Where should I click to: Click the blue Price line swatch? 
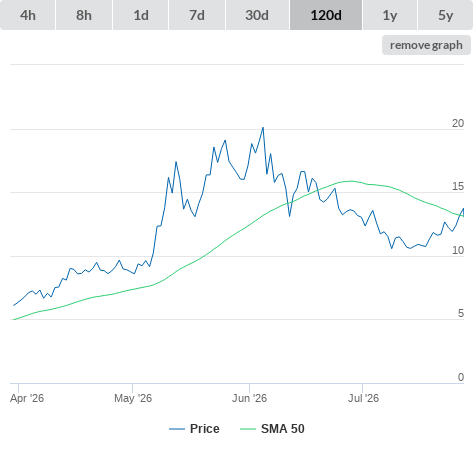click(x=177, y=429)
